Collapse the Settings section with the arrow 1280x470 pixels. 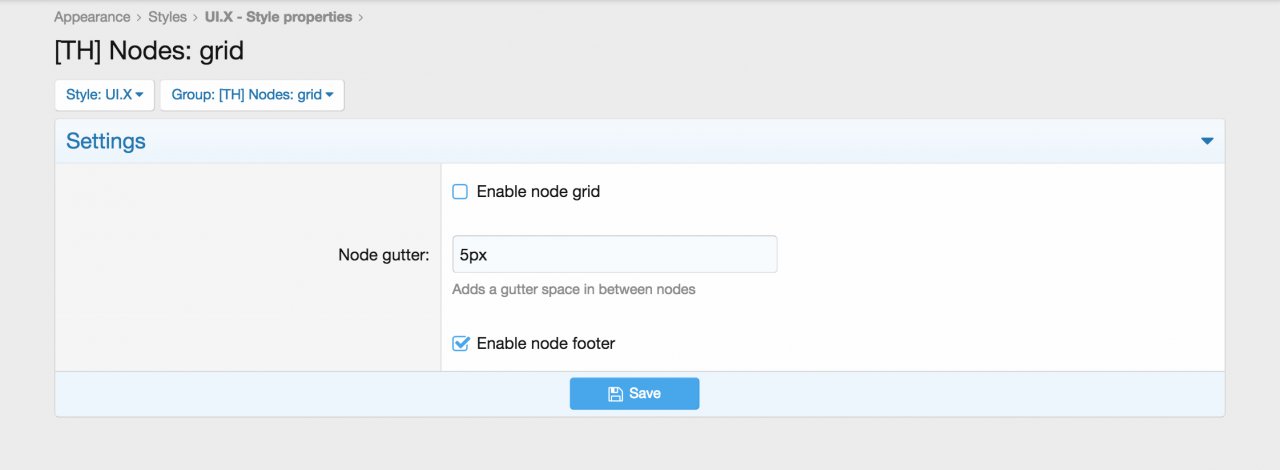(1207, 141)
